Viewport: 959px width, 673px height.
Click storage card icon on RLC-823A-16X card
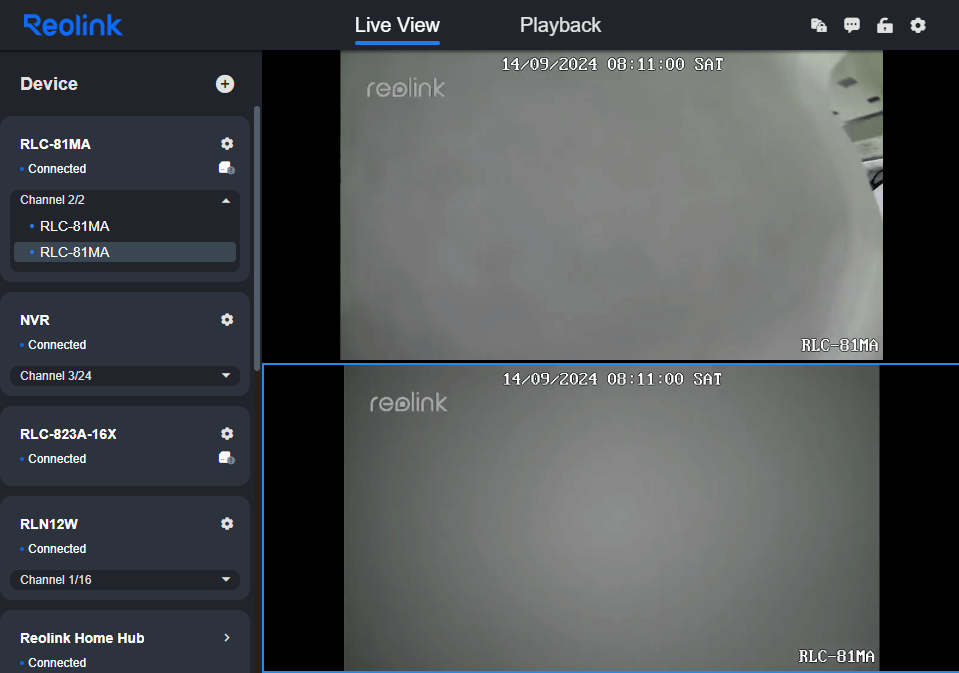(x=226, y=458)
